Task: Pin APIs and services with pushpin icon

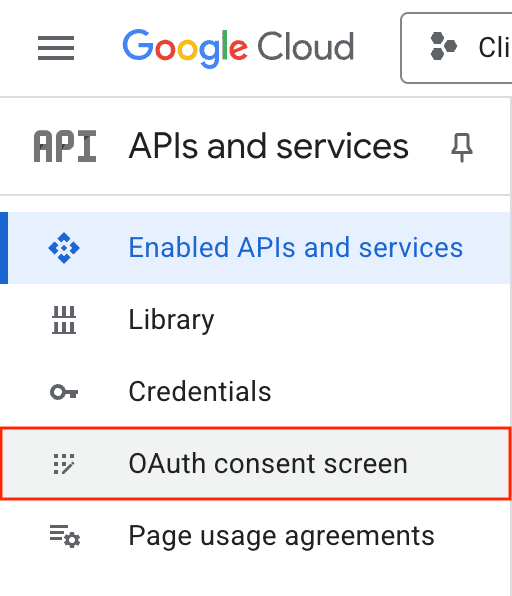Action: (x=462, y=147)
